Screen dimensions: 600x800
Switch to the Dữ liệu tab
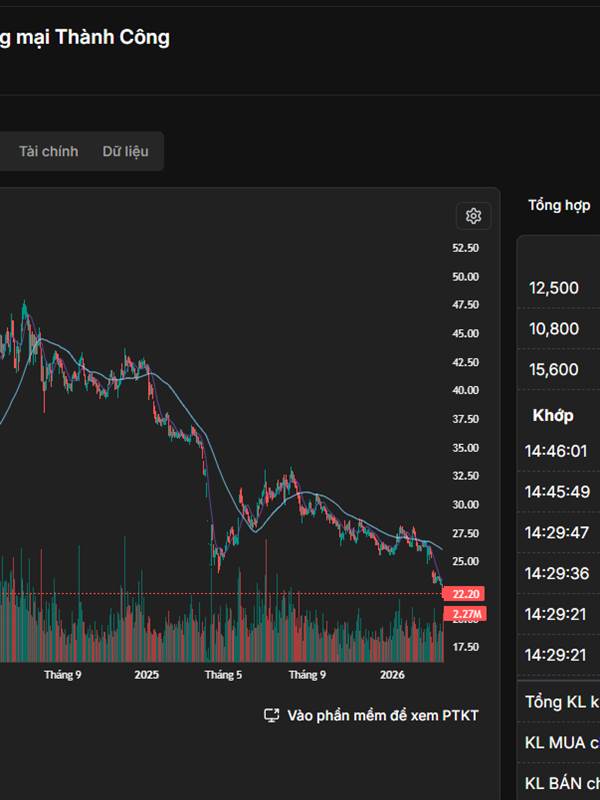pos(125,151)
